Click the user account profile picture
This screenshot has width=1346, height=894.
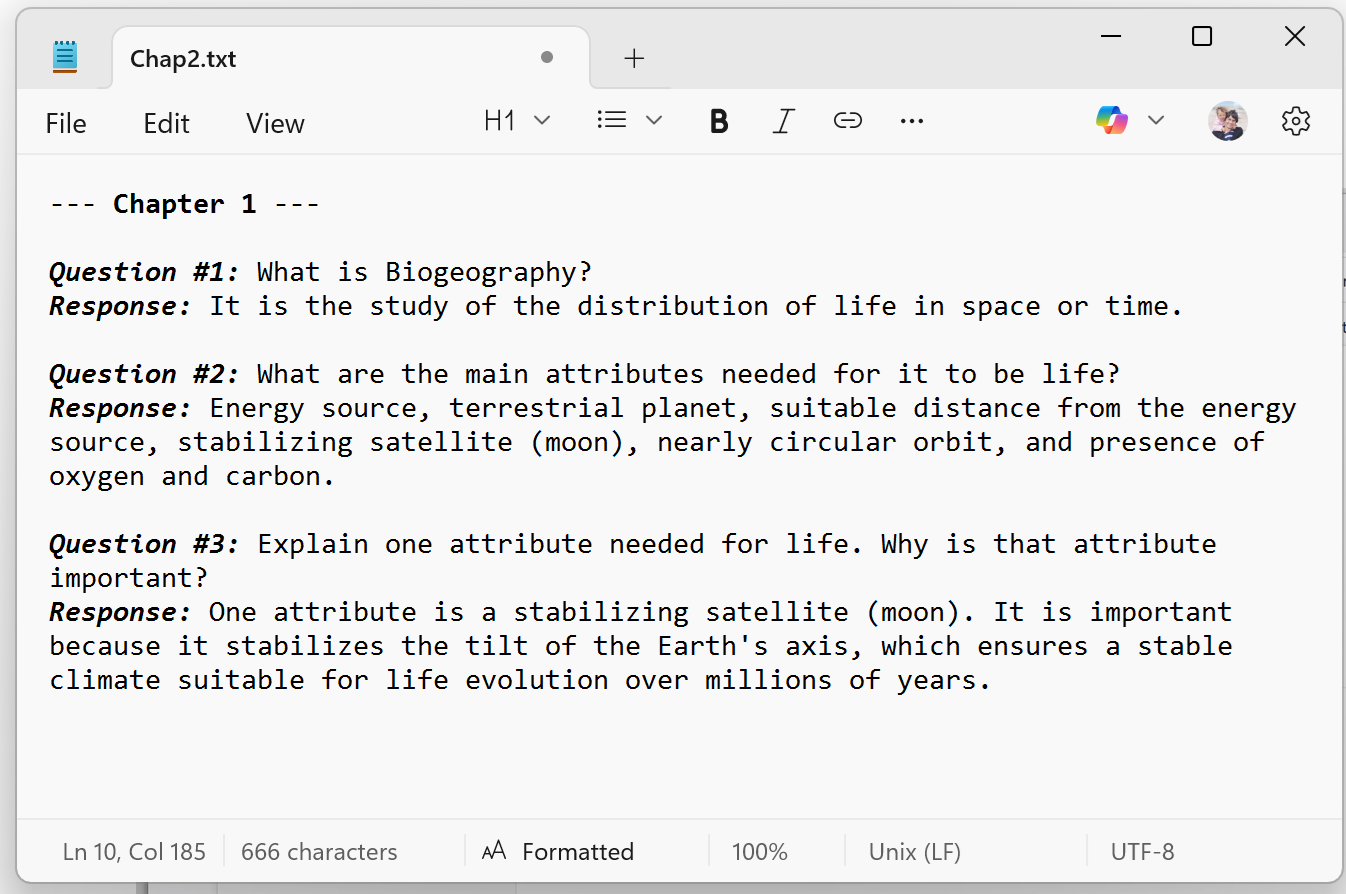pyautogui.click(x=1227, y=121)
